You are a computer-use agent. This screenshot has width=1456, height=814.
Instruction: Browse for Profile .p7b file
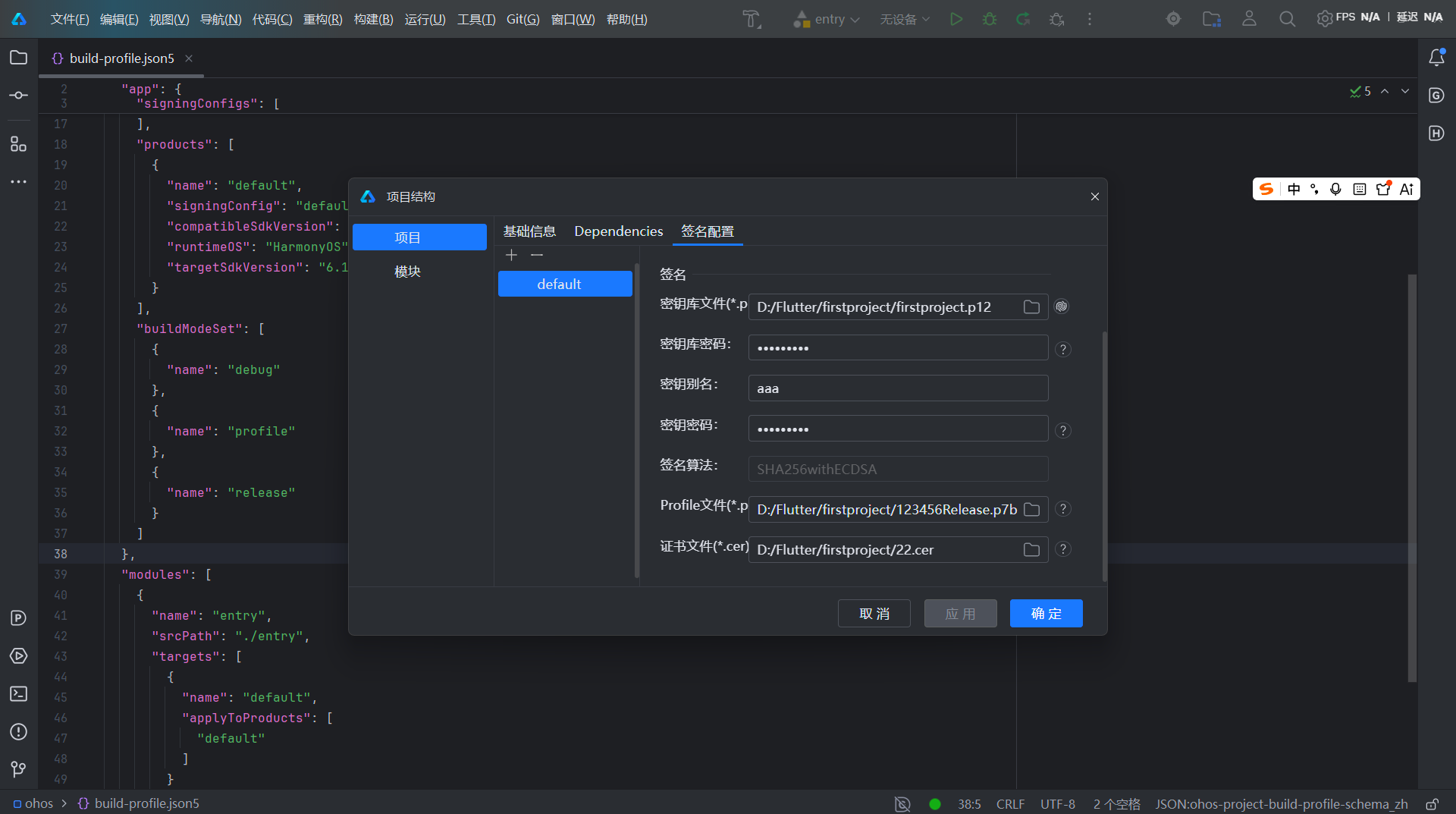point(1031,510)
